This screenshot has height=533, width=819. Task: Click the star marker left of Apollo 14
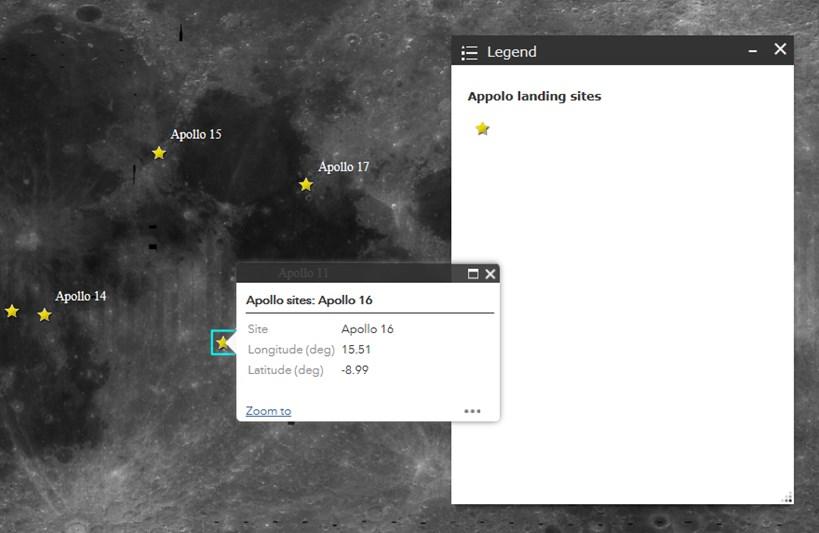(11, 311)
